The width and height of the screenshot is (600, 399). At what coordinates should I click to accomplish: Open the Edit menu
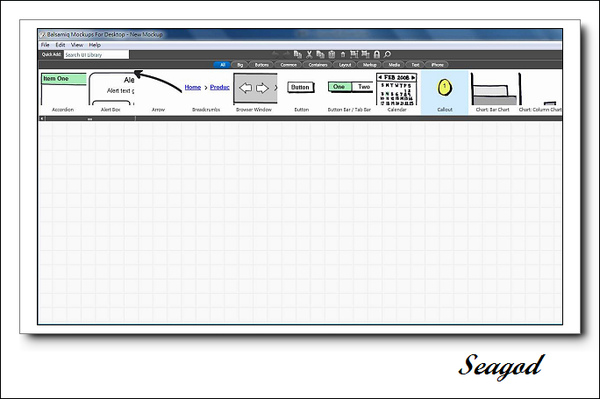coord(60,45)
